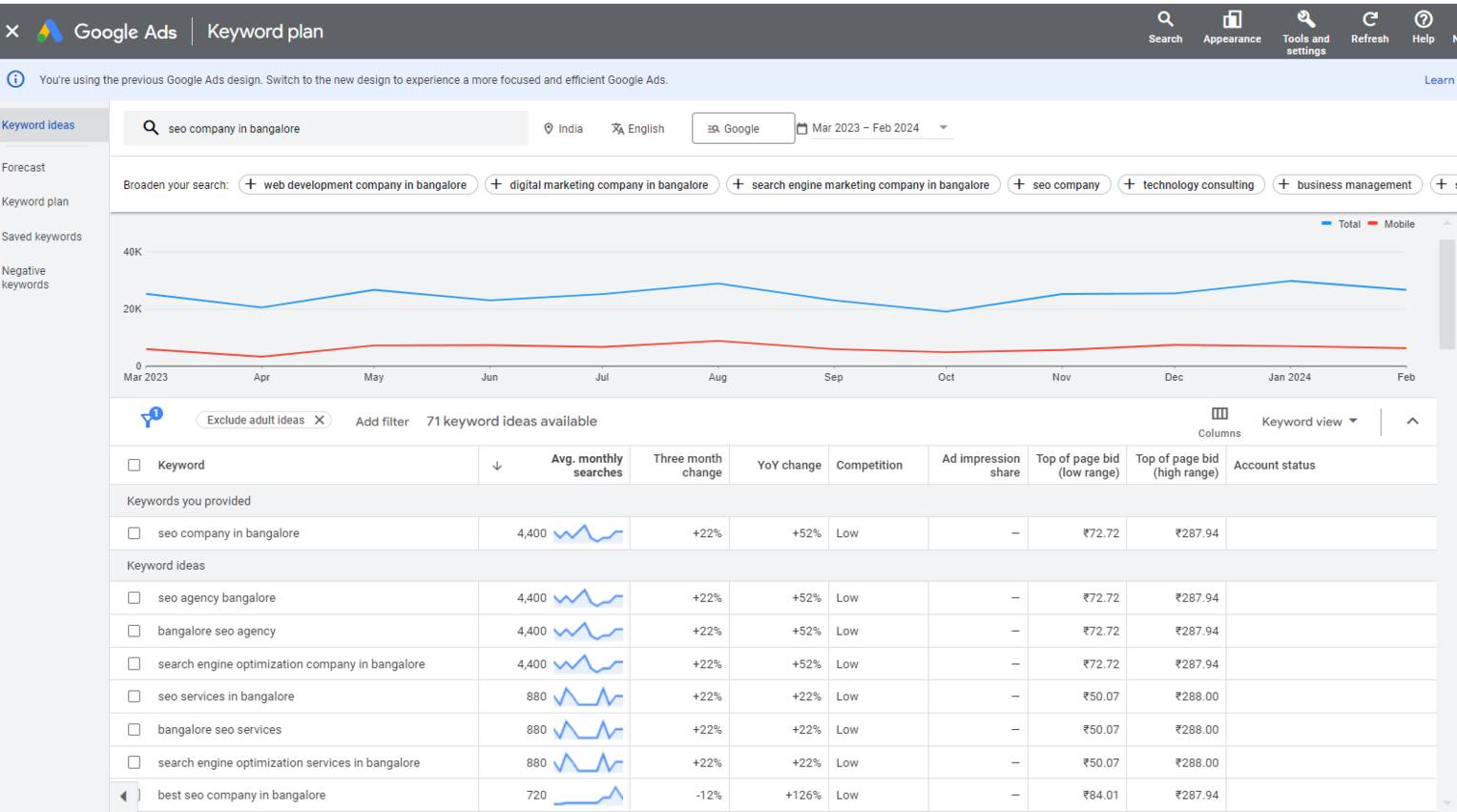
Task: Click the keyword search input field
Action: 325,128
